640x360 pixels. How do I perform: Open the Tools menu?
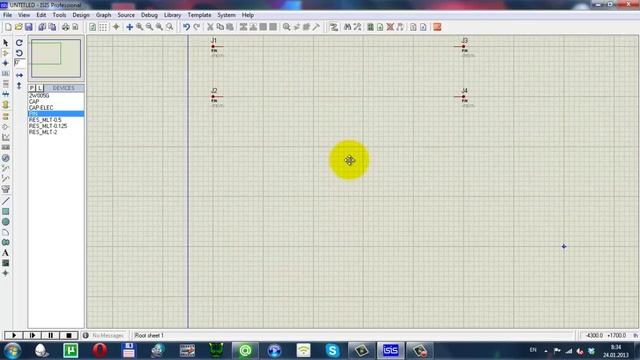coord(59,15)
